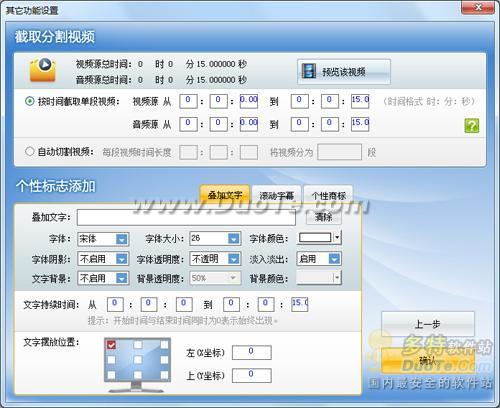Image resolution: width=500 pixels, height=408 pixels.
Task: Select the 自动切割视频 radio button
Action: pos(30,152)
